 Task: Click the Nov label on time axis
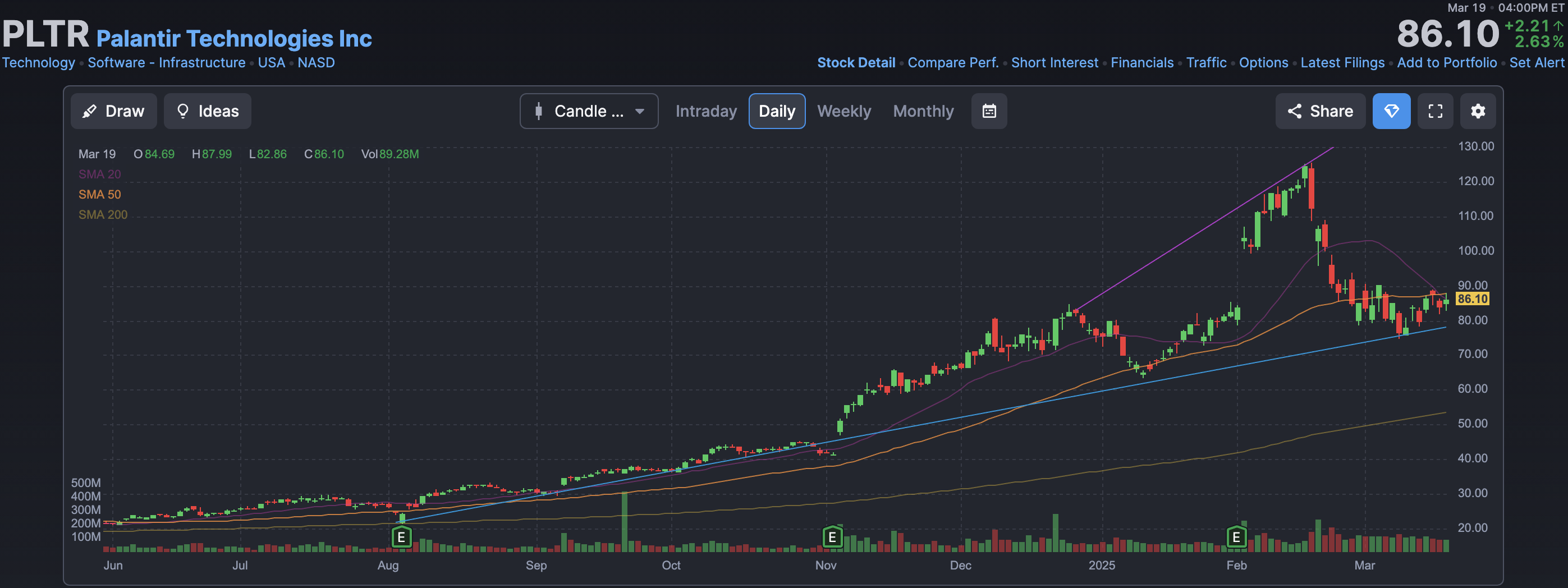coord(826,565)
